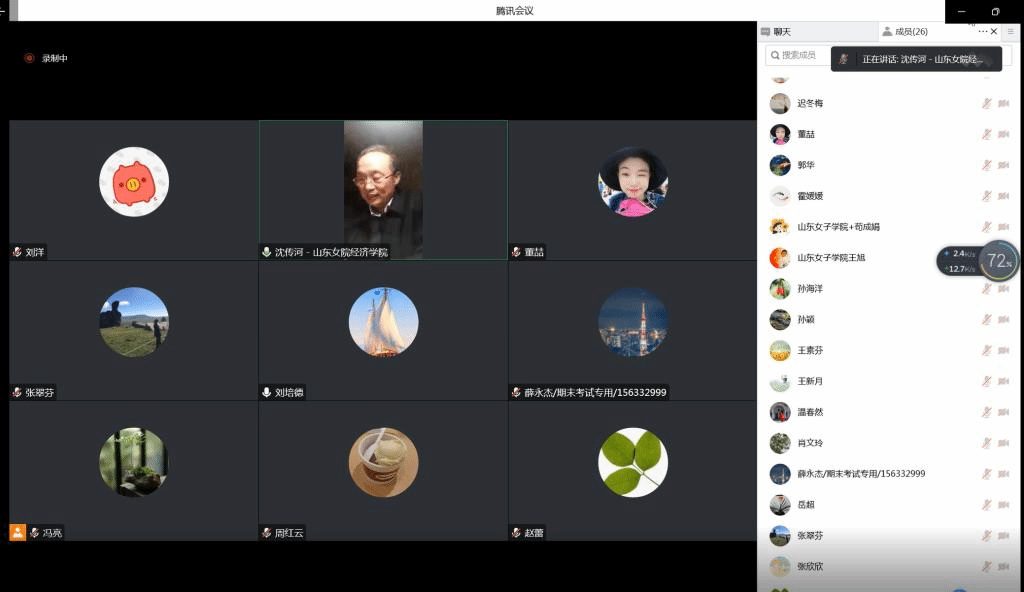The image size is (1024, 592).
Task: Click the orange host badge on 冯亮's tile
Action: pos(17,532)
